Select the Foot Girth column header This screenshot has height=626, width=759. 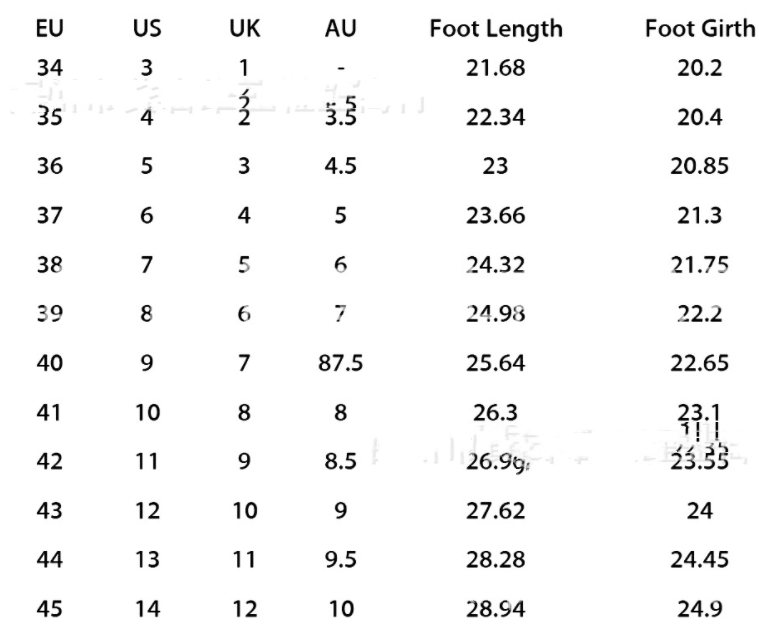coord(700,29)
